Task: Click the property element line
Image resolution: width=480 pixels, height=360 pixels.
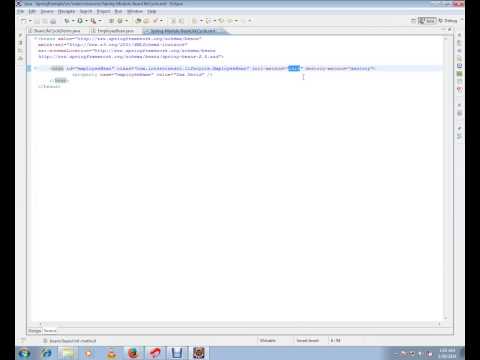Action: (142, 74)
